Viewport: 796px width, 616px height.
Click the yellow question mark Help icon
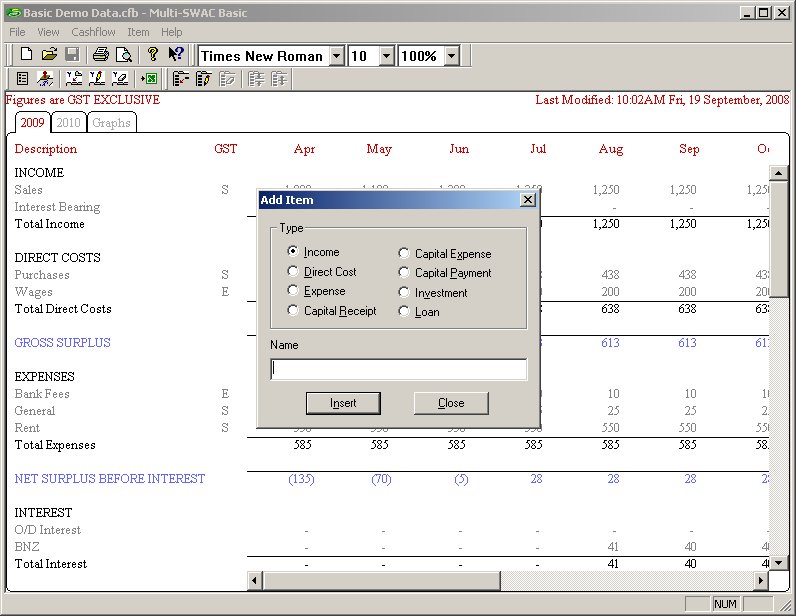coord(152,54)
